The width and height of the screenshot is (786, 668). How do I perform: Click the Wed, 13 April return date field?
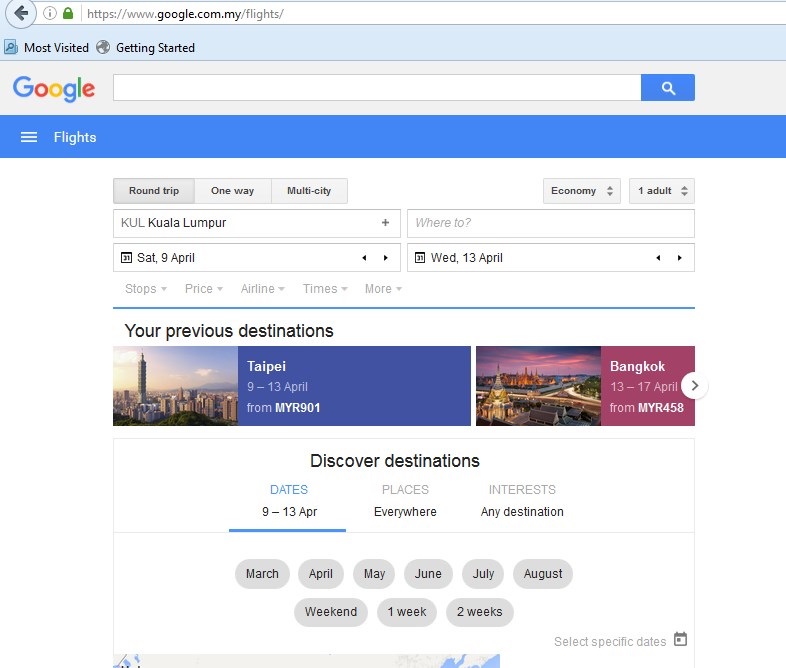(x=551, y=258)
